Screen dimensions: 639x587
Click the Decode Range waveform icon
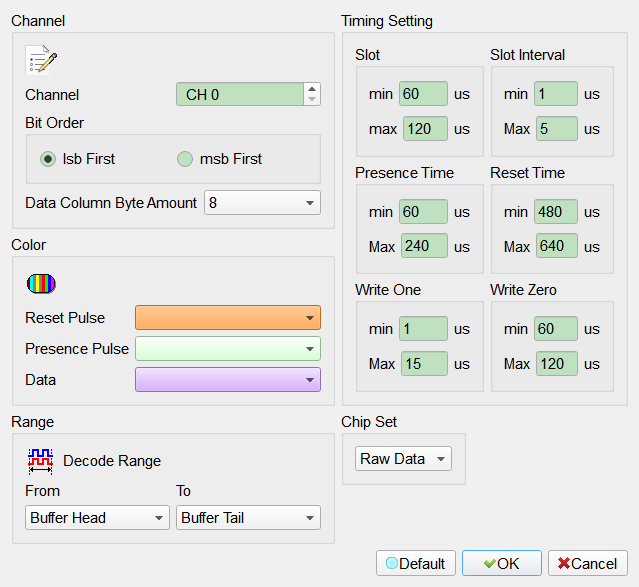click(x=40, y=461)
